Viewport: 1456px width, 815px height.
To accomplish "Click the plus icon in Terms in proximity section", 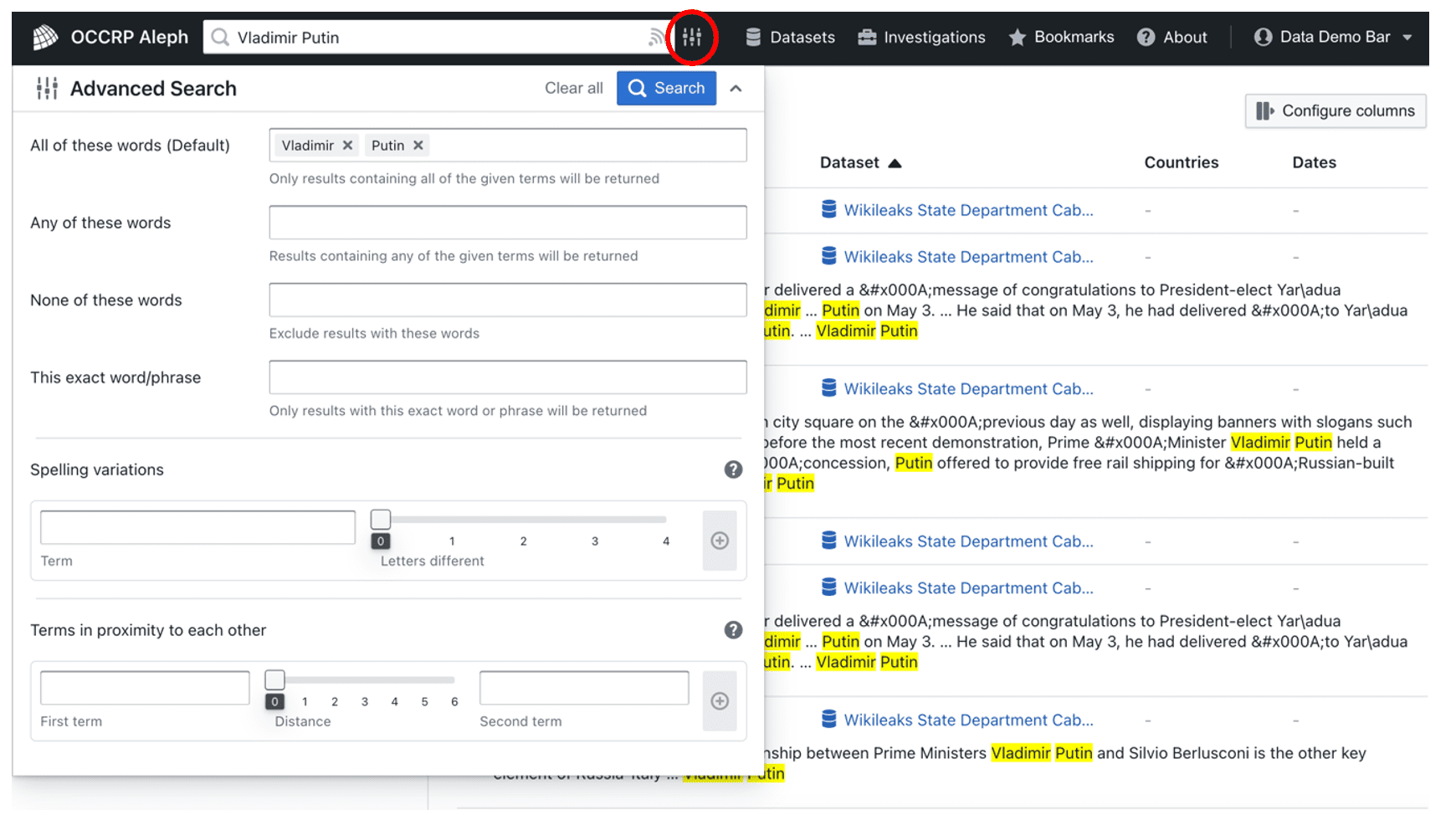I will click(x=720, y=701).
